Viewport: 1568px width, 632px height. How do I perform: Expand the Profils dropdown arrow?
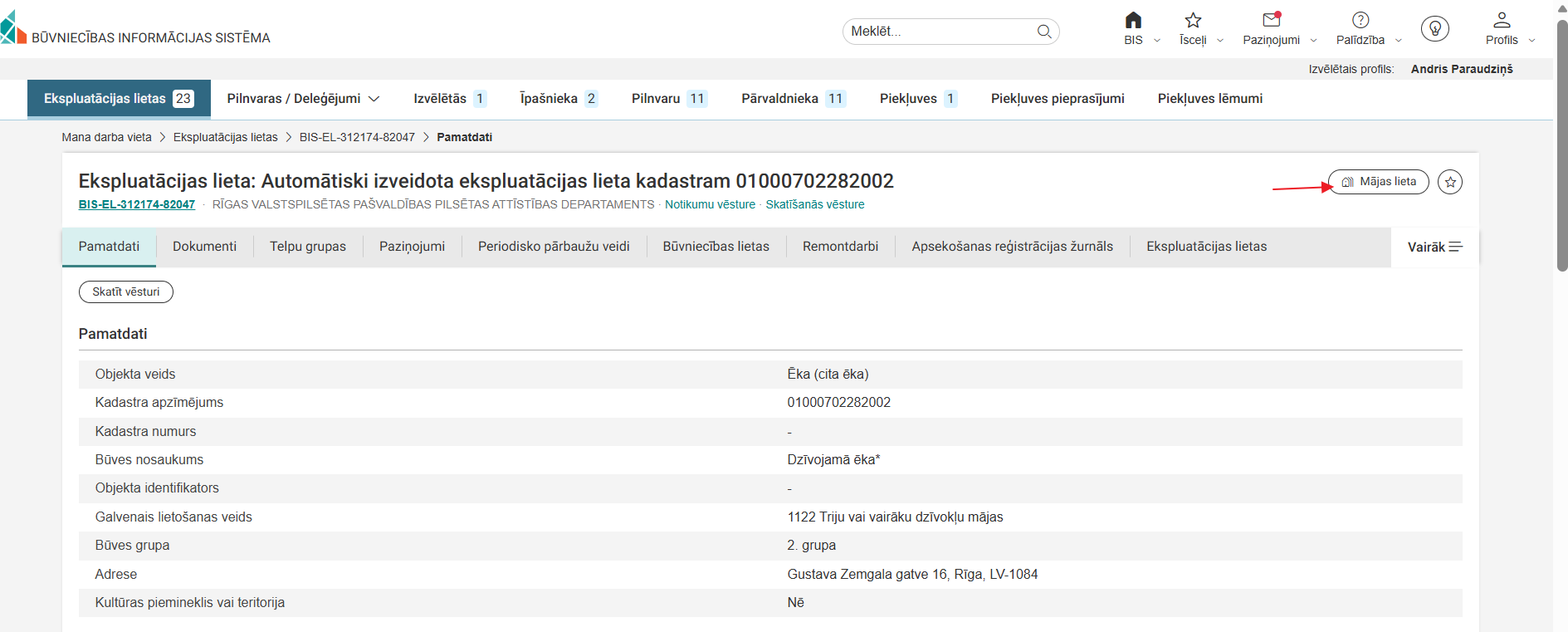[1531, 41]
